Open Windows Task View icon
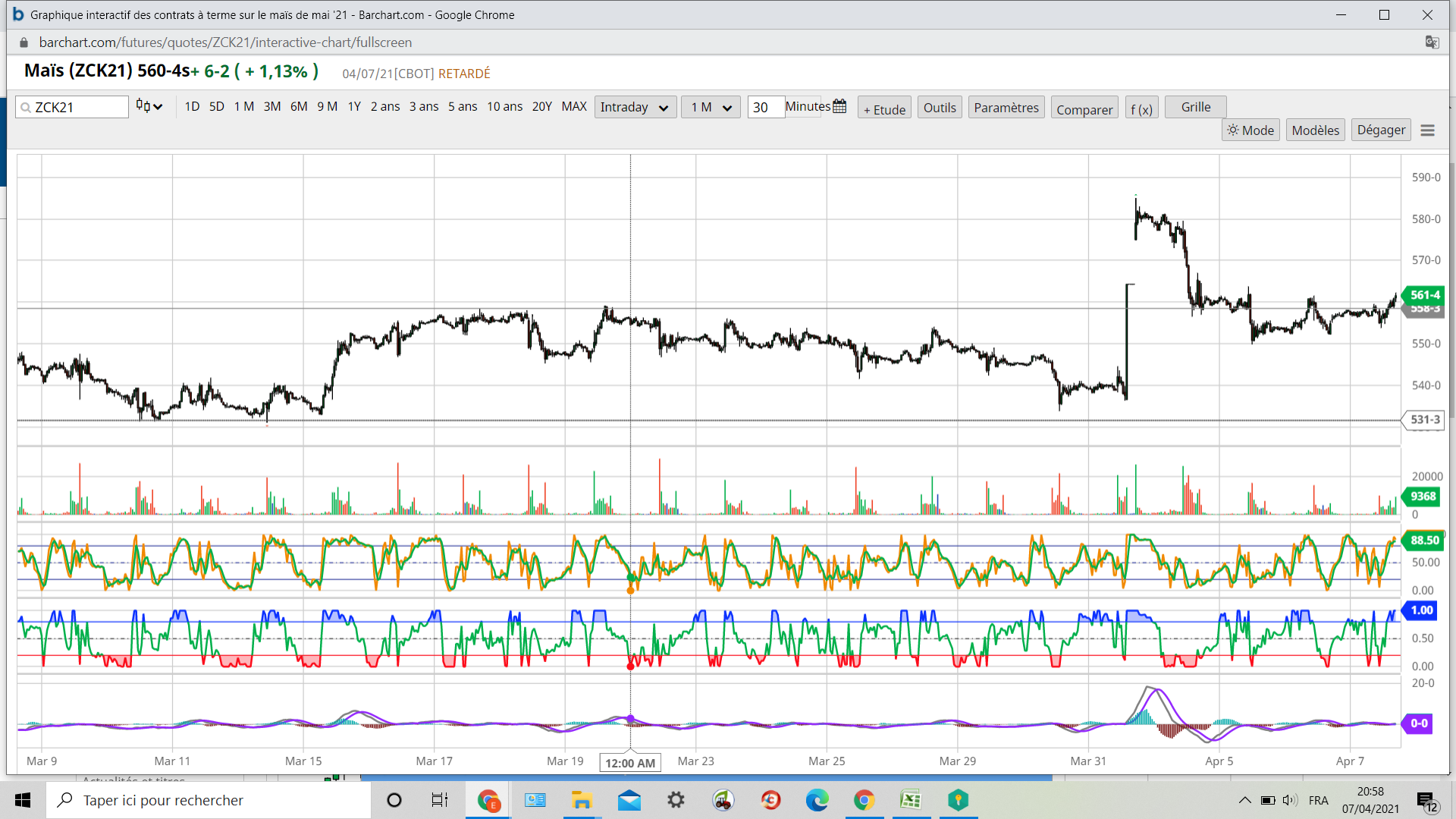The height and width of the screenshot is (819, 1456). coord(440,800)
